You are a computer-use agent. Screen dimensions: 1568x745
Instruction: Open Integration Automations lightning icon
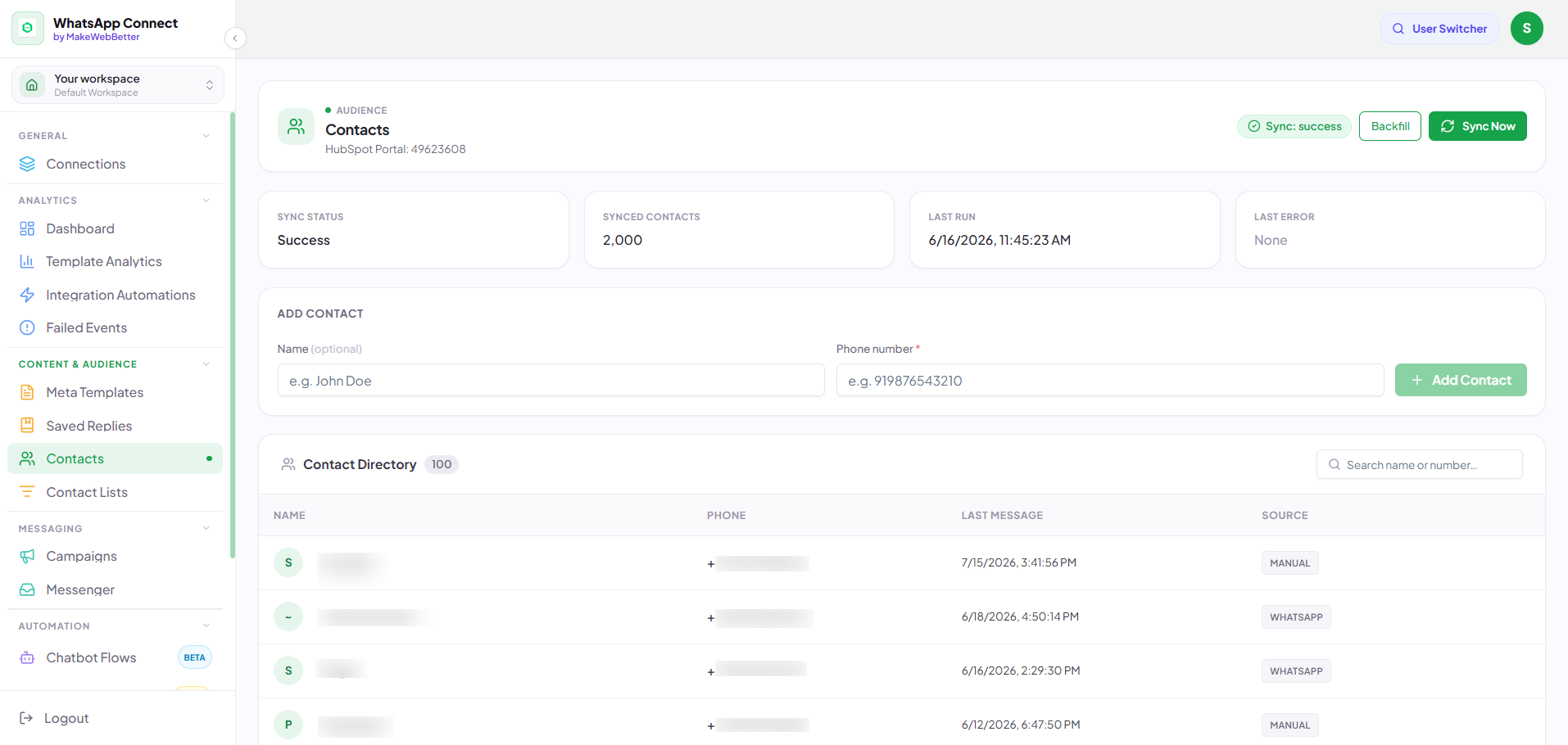click(27, 295)
